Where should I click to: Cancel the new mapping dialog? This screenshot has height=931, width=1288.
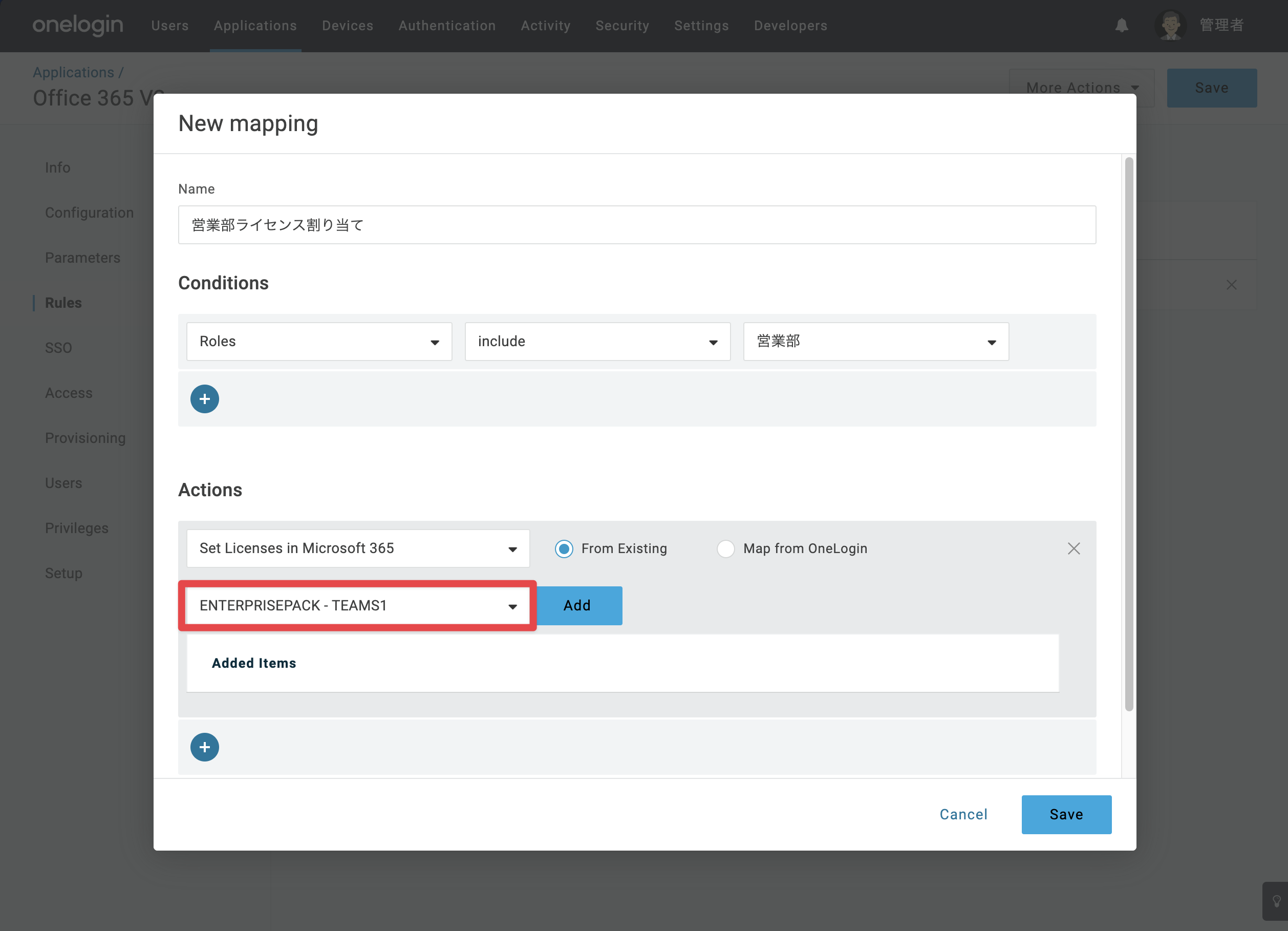pos(963,815)
